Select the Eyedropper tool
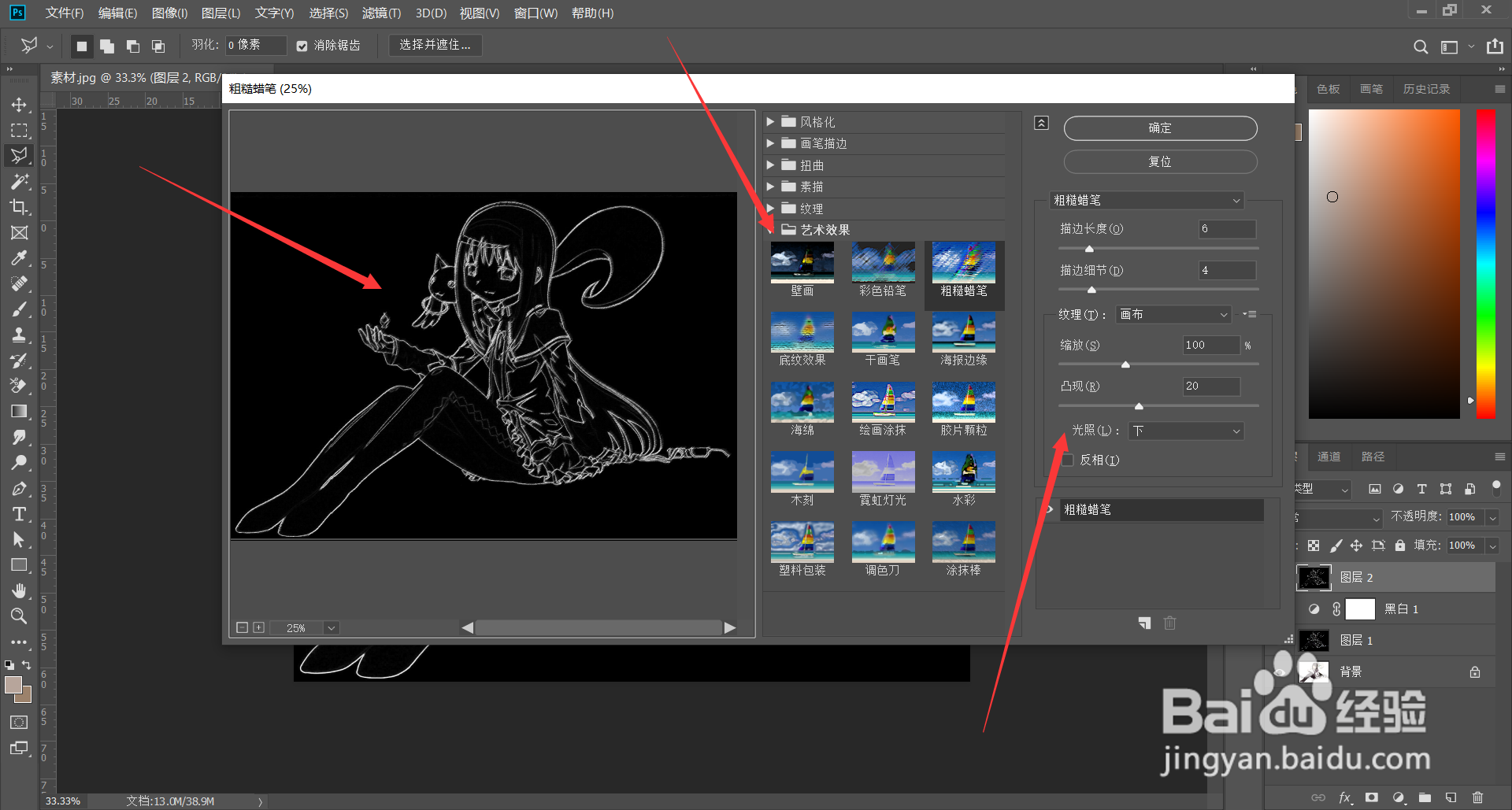 point(19,258)
